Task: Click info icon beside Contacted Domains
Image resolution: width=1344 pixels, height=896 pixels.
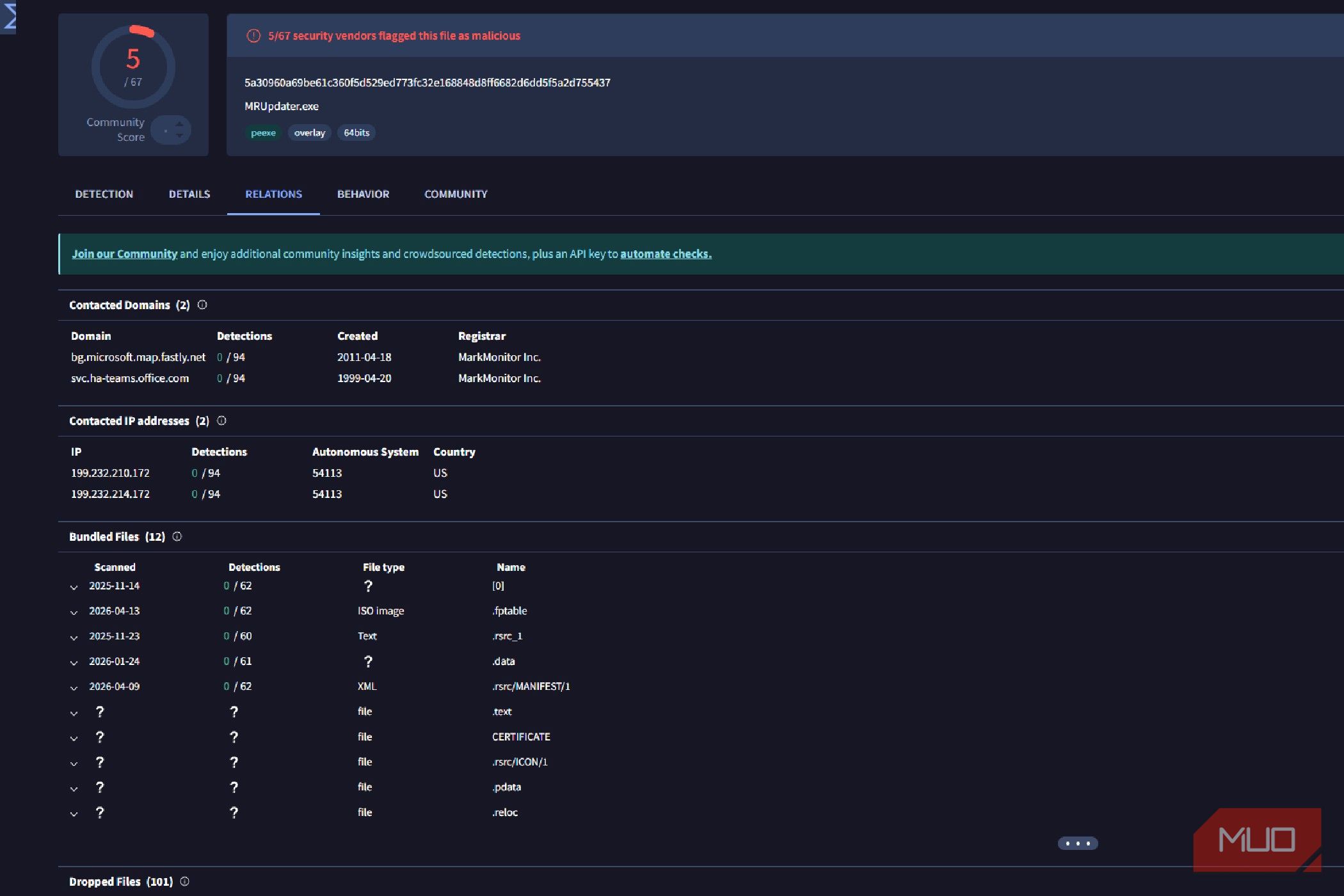Action: click(202, 305)
